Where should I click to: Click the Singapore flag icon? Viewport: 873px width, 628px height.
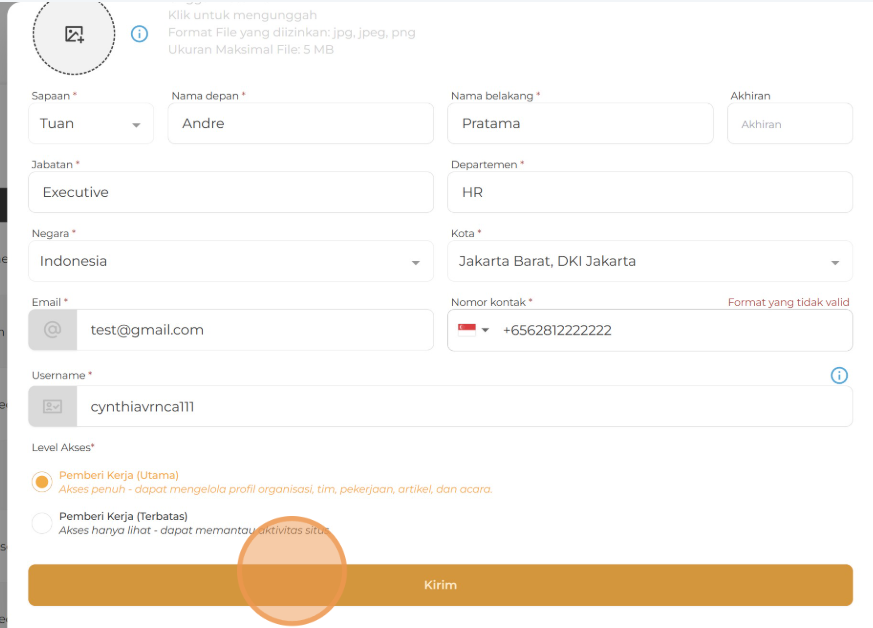click(466, 330)
